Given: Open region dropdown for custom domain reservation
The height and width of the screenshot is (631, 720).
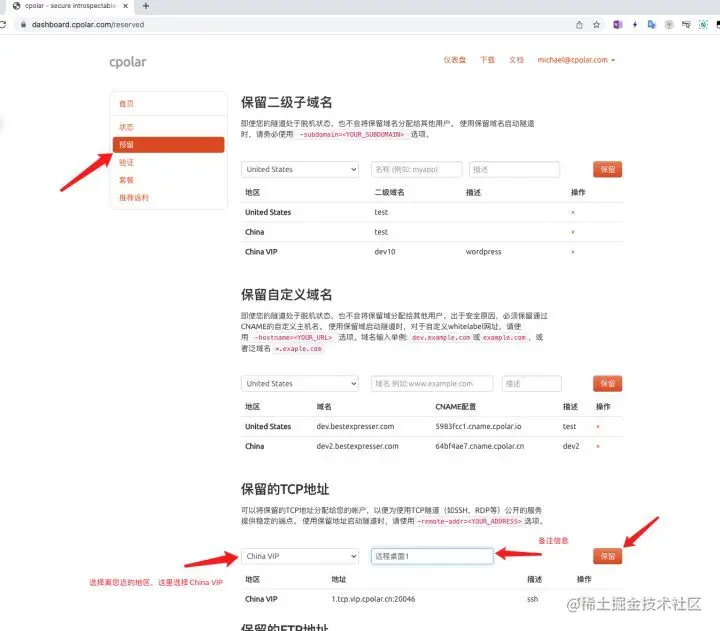Looking at the screenshot, I should 300,384.
